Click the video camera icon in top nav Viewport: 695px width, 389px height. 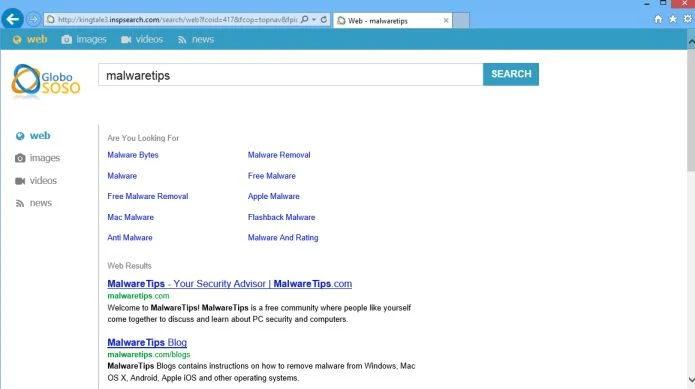point(126,40)
